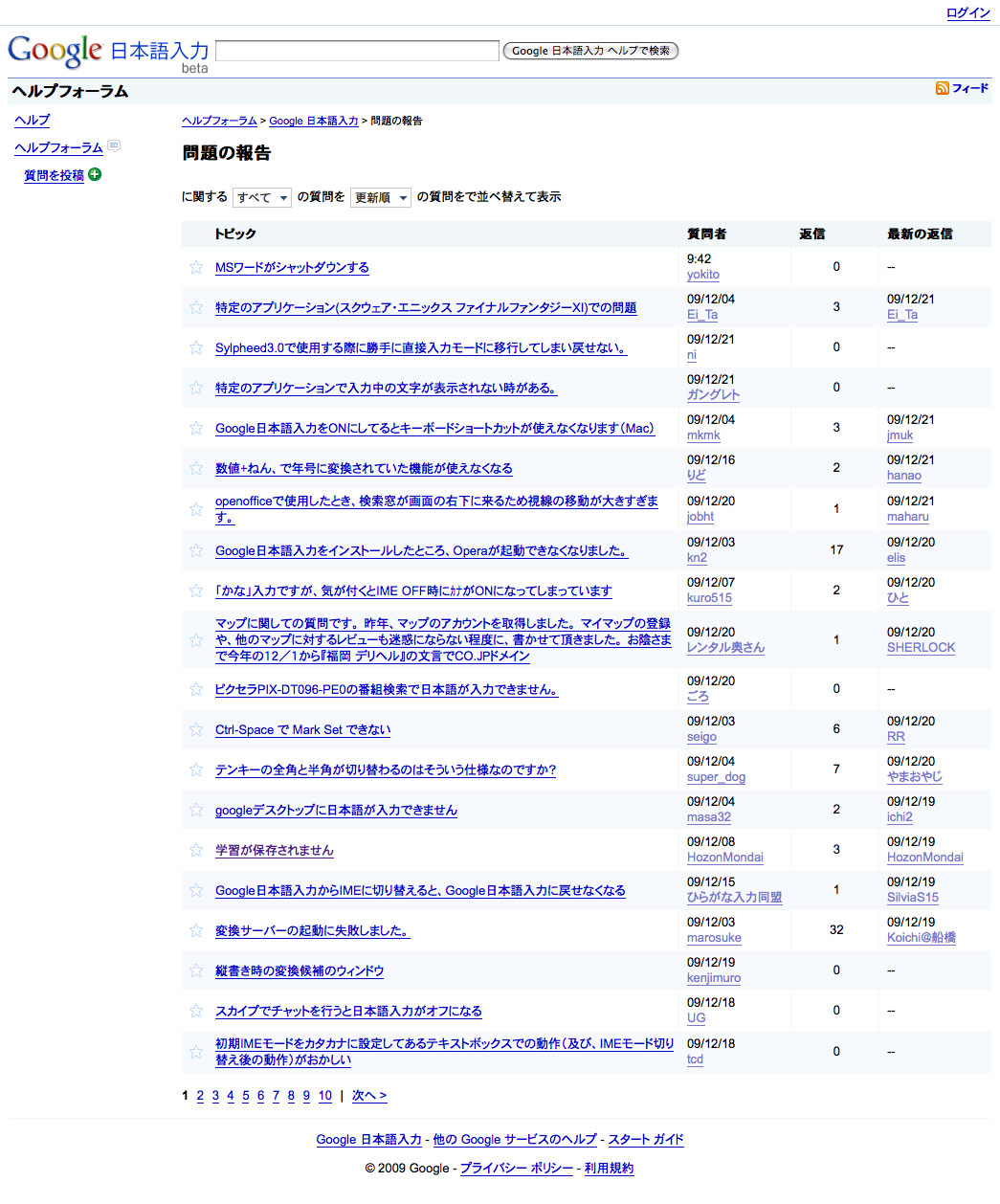Star the googleデスクトップ topic
The width and height of the screenshot is (1000, 1204).
point(196,810)
